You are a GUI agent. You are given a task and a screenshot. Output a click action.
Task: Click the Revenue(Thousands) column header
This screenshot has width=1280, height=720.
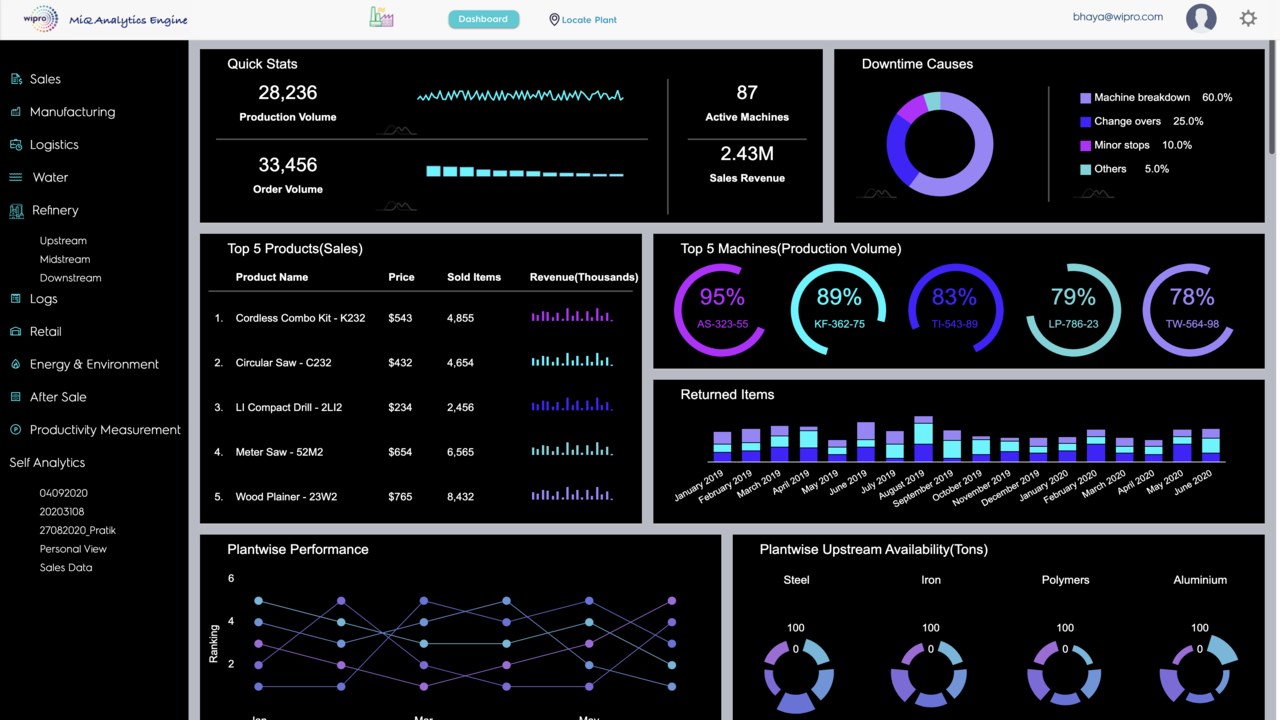pyautogui.click(x=584, y=277)
